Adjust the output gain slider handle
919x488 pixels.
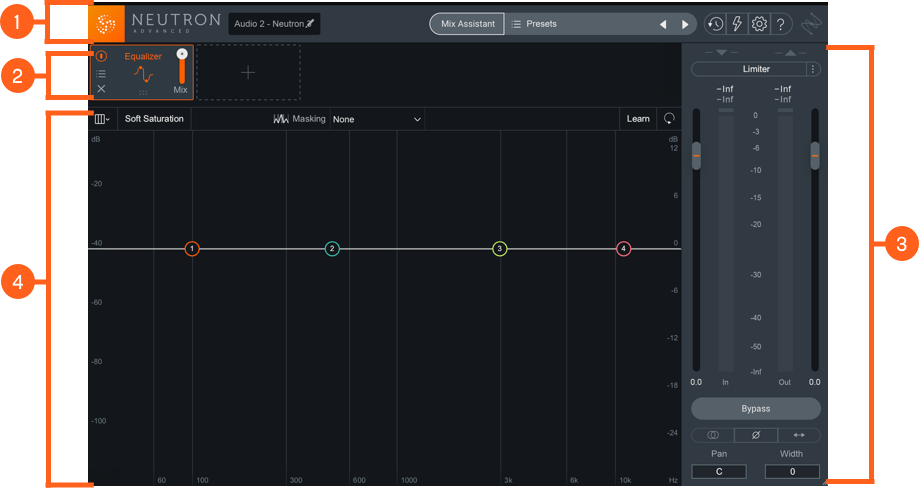(x=815, y=156)
